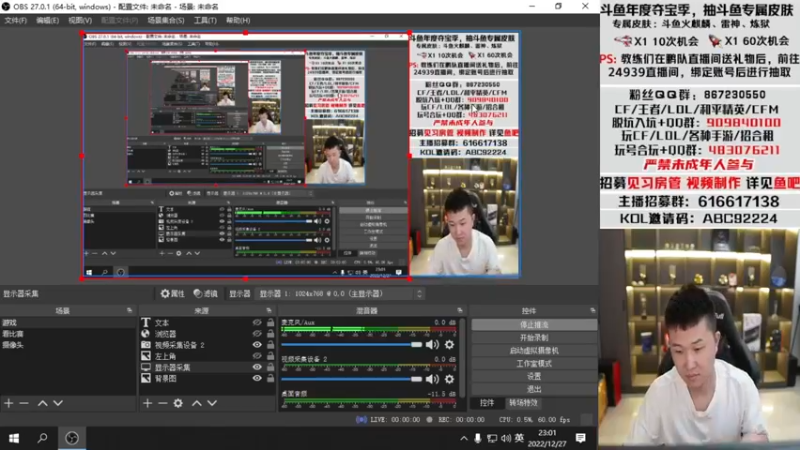The height and width of the screenshot is (450, 800).
Task: Toggle the lock on the 显示器采集 source
Action: pos(270,367)
